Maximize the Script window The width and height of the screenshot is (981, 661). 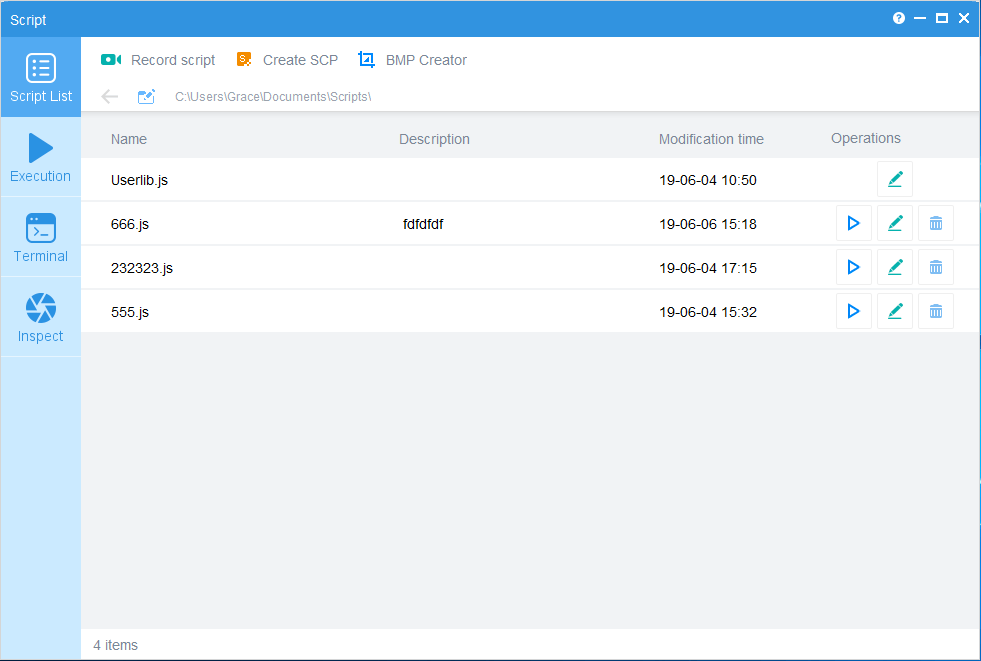pos(942,18)
